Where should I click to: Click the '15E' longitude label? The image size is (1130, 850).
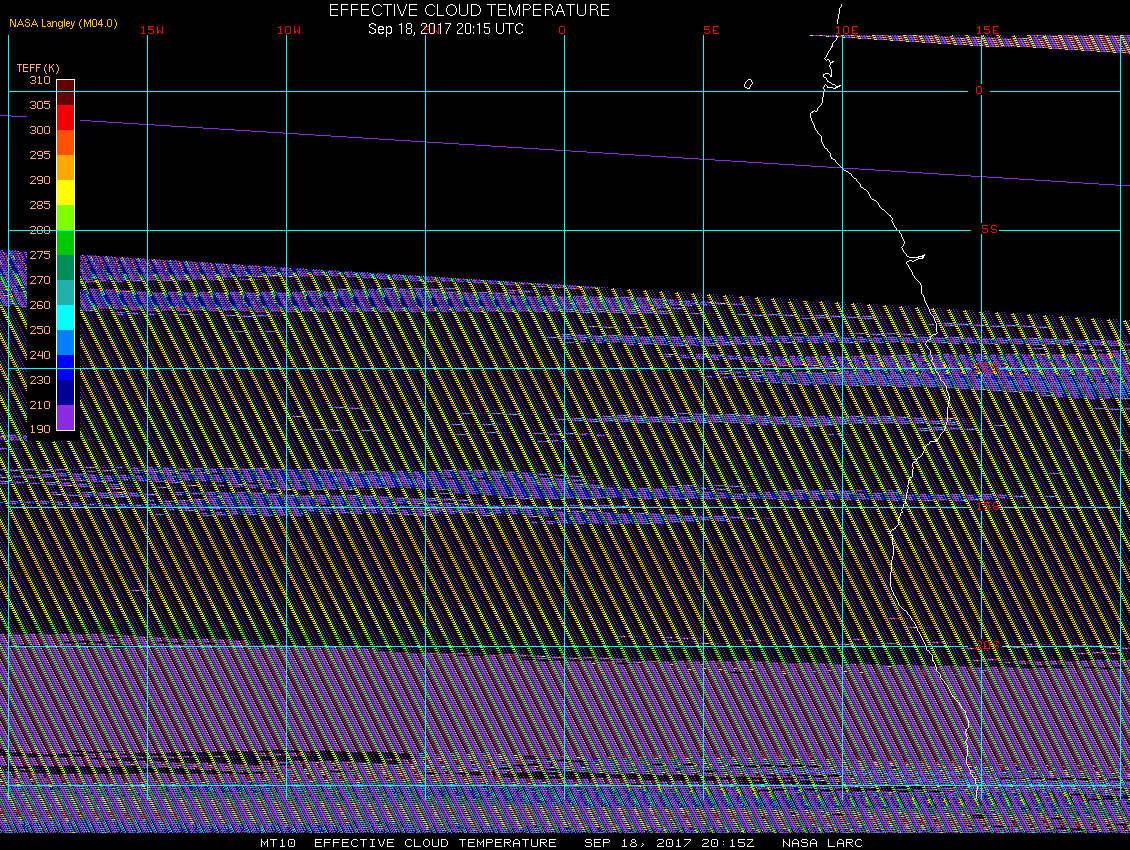click(987, 30)
